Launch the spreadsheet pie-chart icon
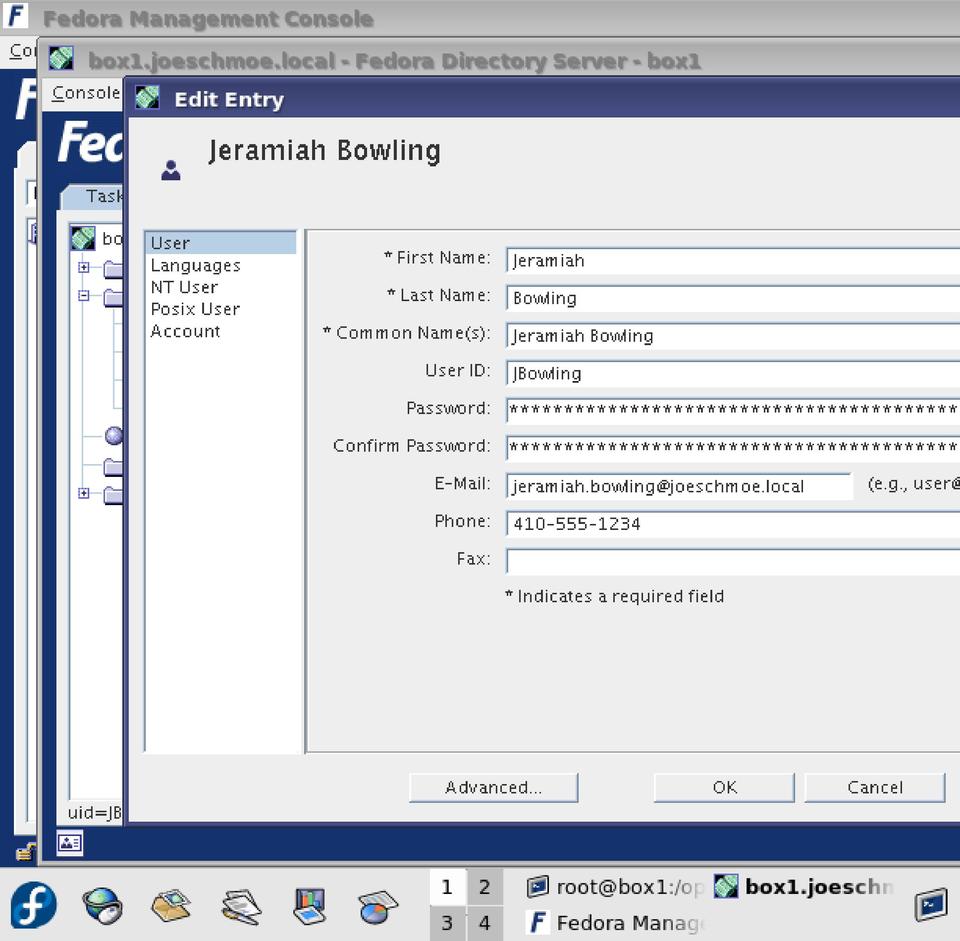This screenshot has height=941, width=960. [378, 906]
